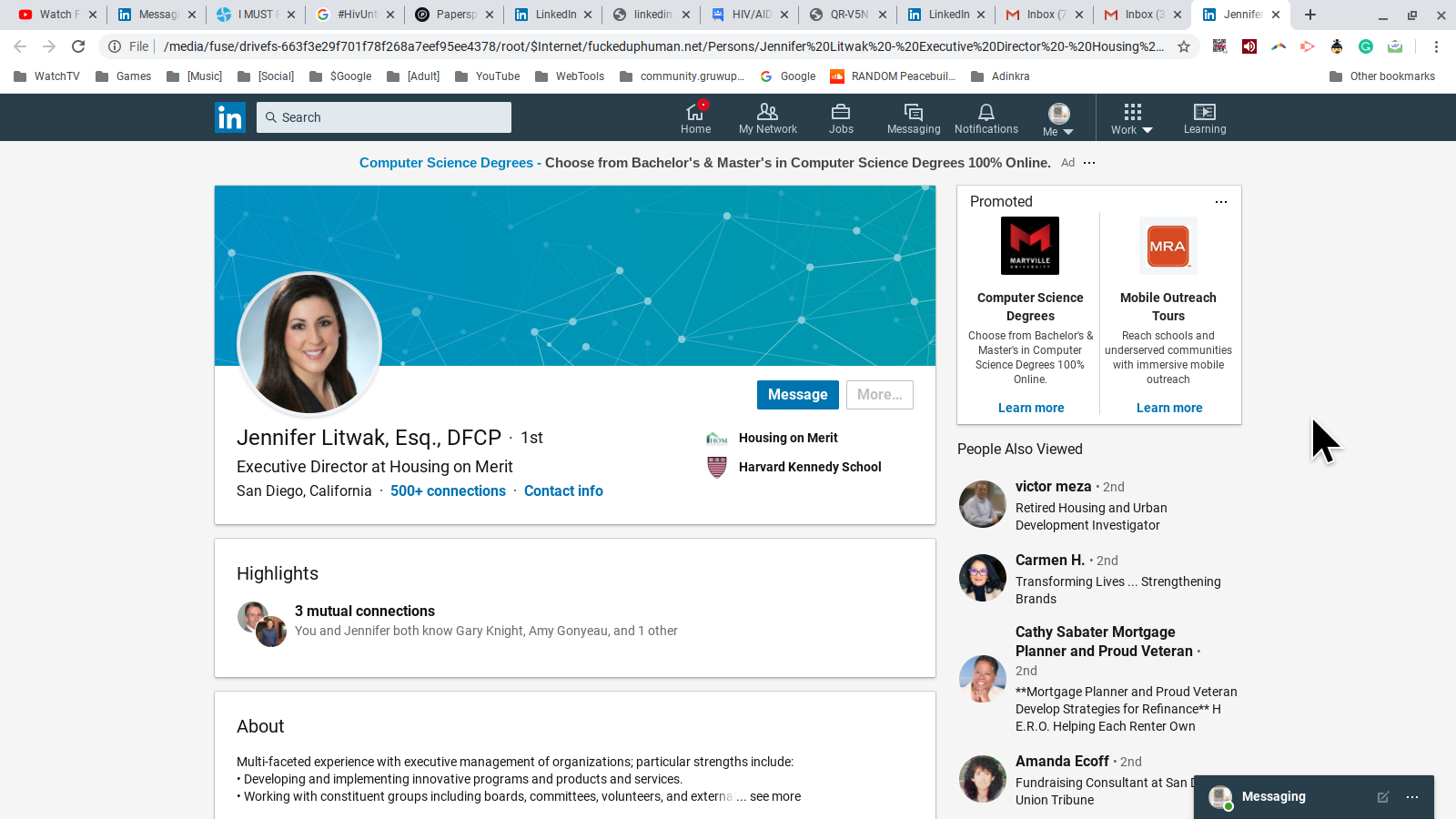
Task: Open the WebTools bookmark folder
Action: pos(569,76)
